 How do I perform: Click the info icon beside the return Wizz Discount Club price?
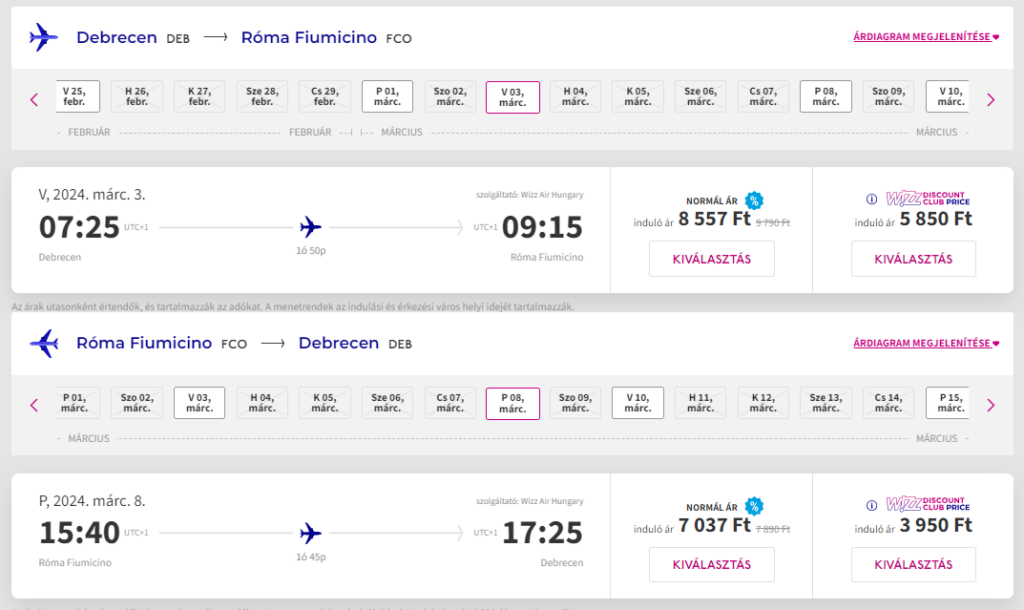871,504
